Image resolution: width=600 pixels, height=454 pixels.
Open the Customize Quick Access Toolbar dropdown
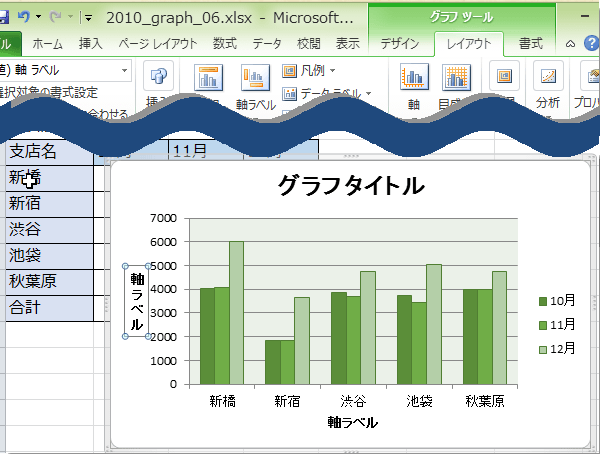88,17
